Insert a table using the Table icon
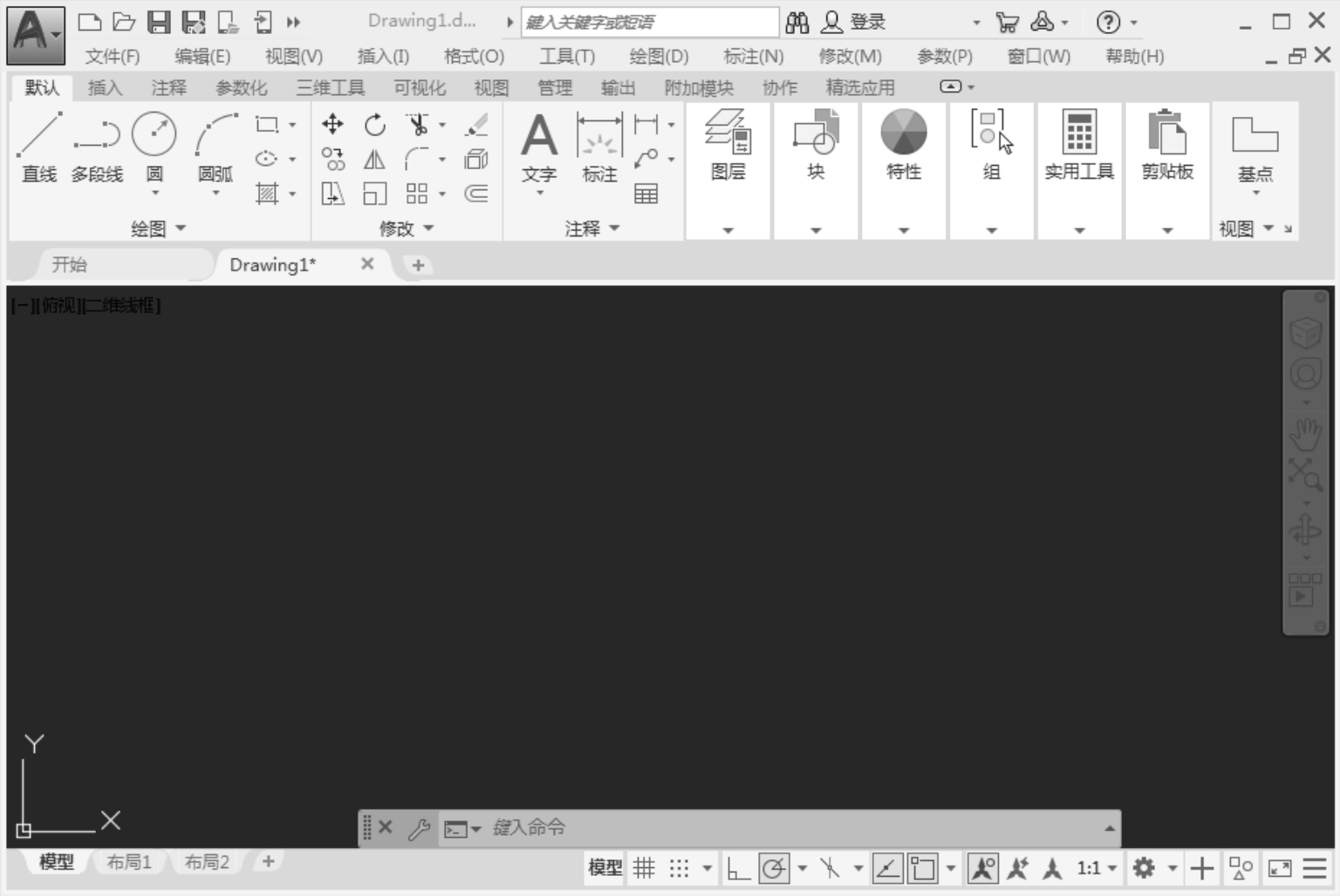The width and height of the screenshot is (1340, 896). click(646, 194)
